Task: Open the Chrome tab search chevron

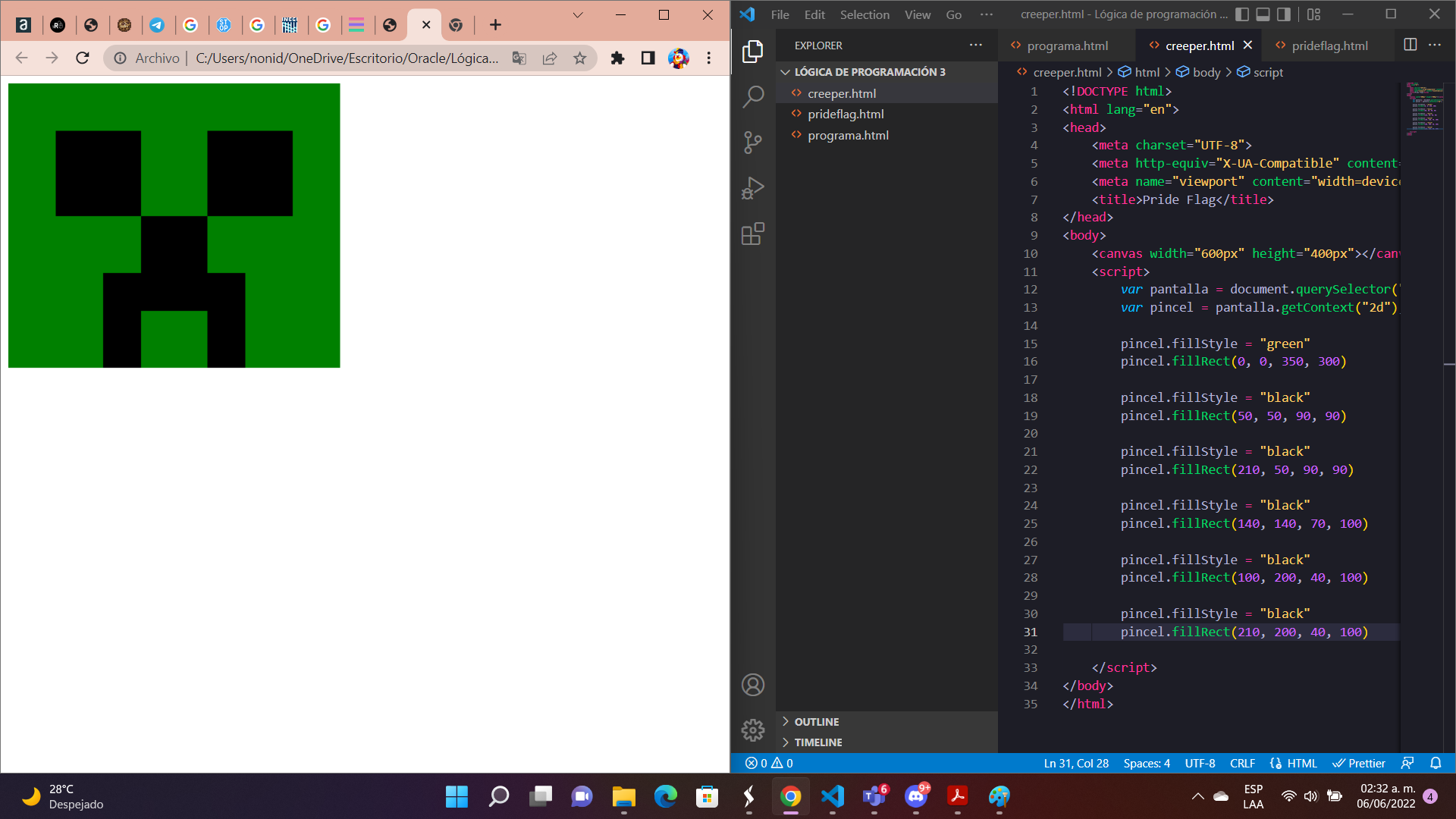Action: (x=578, y=14)
